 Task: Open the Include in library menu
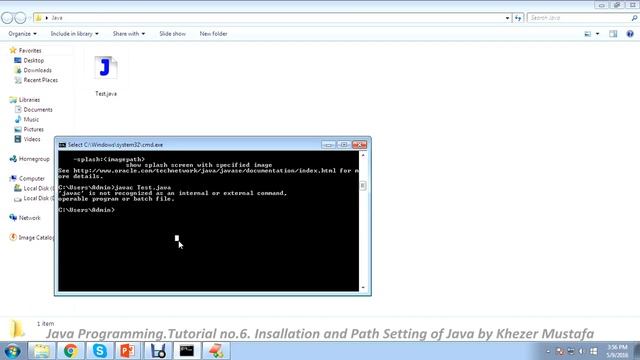74,34
